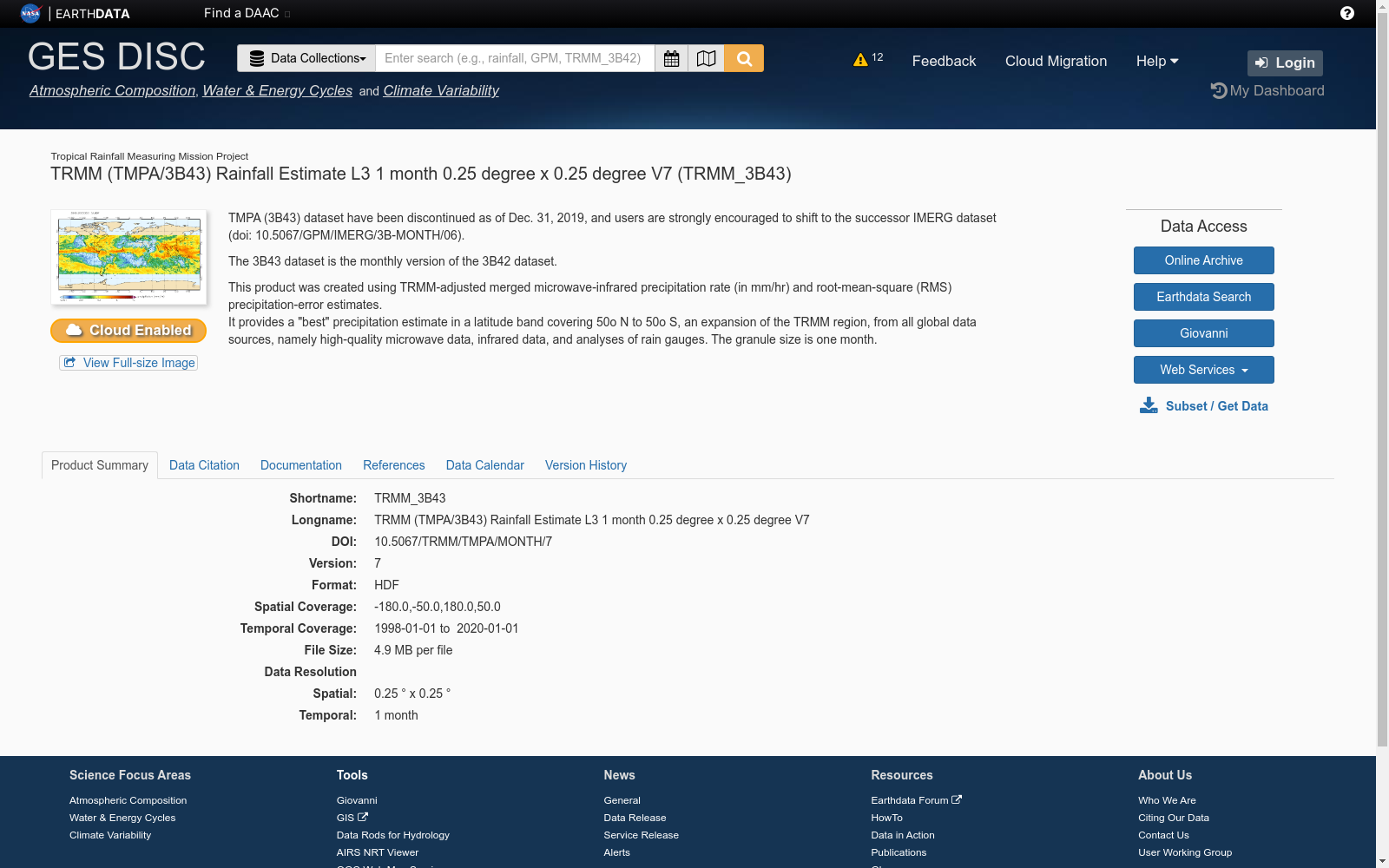Open the References tab
This screenshot has width=1389, height=868.
coord(394,465)
